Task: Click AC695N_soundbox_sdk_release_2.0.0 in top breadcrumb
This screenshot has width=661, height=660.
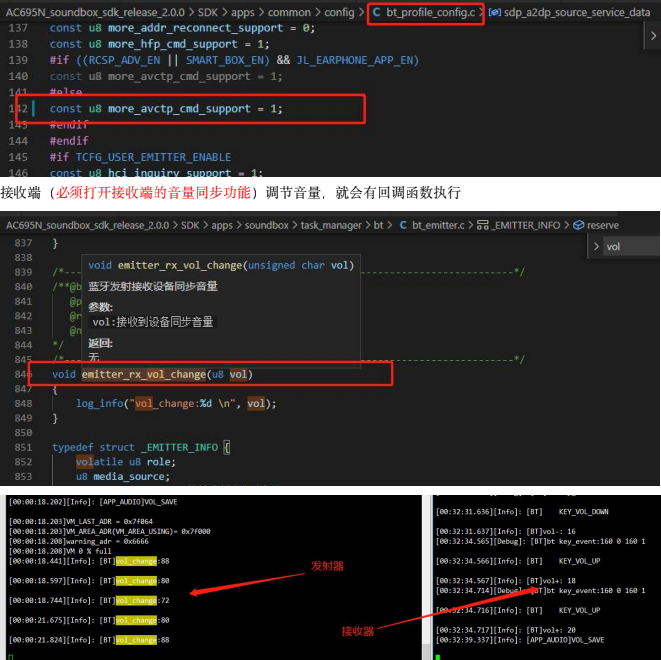Action: coord(95,13)
